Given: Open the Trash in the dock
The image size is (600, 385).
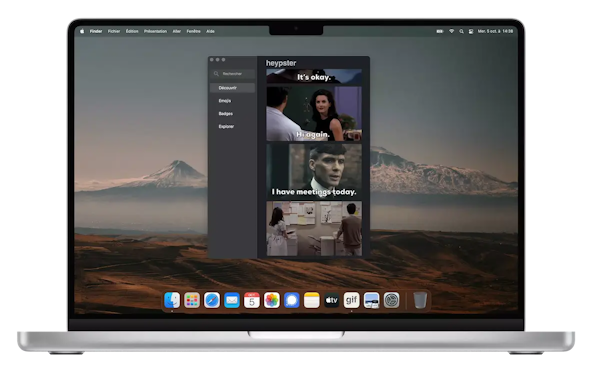Looking at the screenshot, I should coord(420,300).
